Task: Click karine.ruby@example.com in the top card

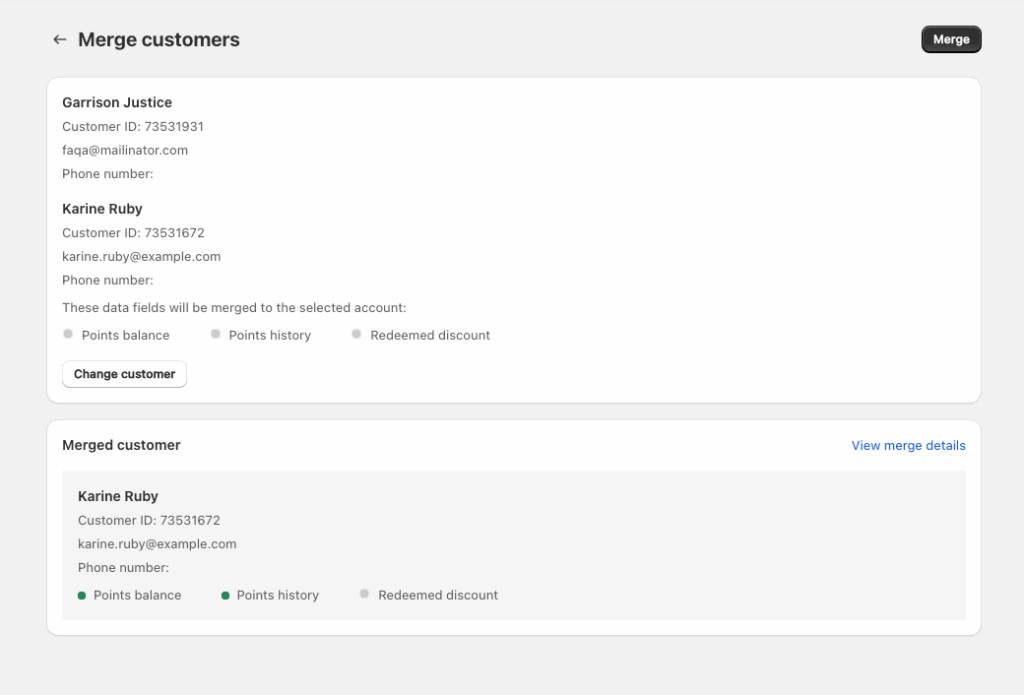Action: [141, 256]
